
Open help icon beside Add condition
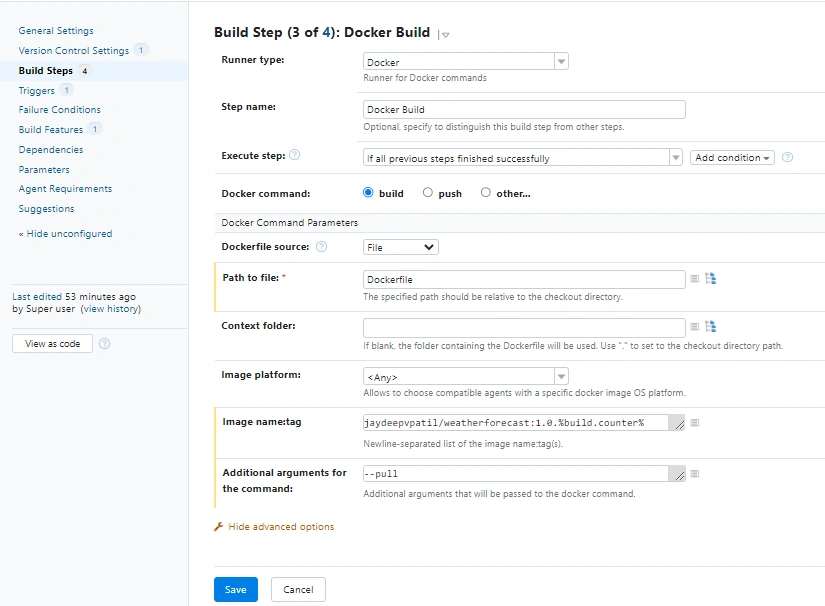[787, 157]
